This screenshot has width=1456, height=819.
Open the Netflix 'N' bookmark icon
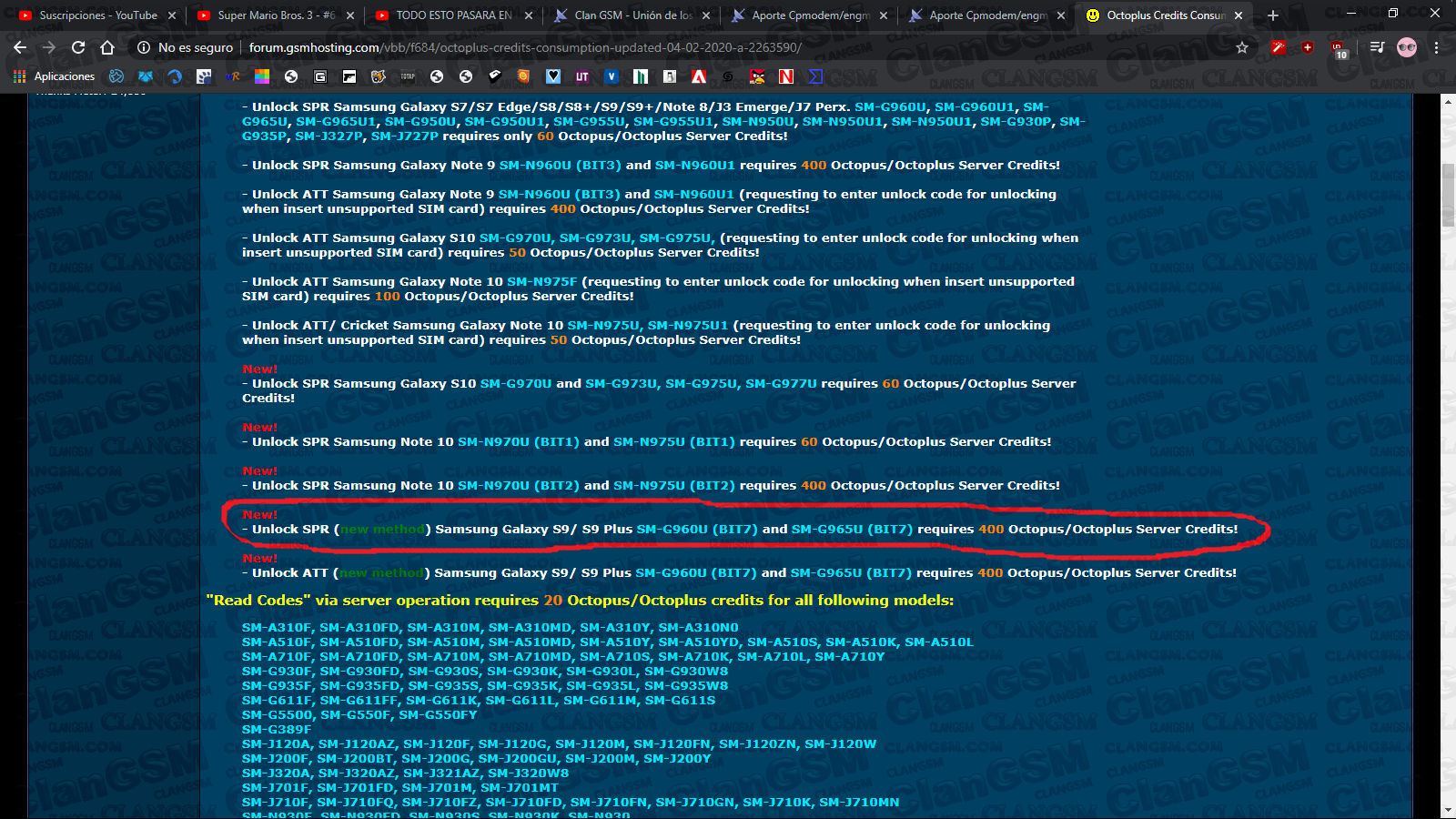pyautogui.click(x=786, y=76)
